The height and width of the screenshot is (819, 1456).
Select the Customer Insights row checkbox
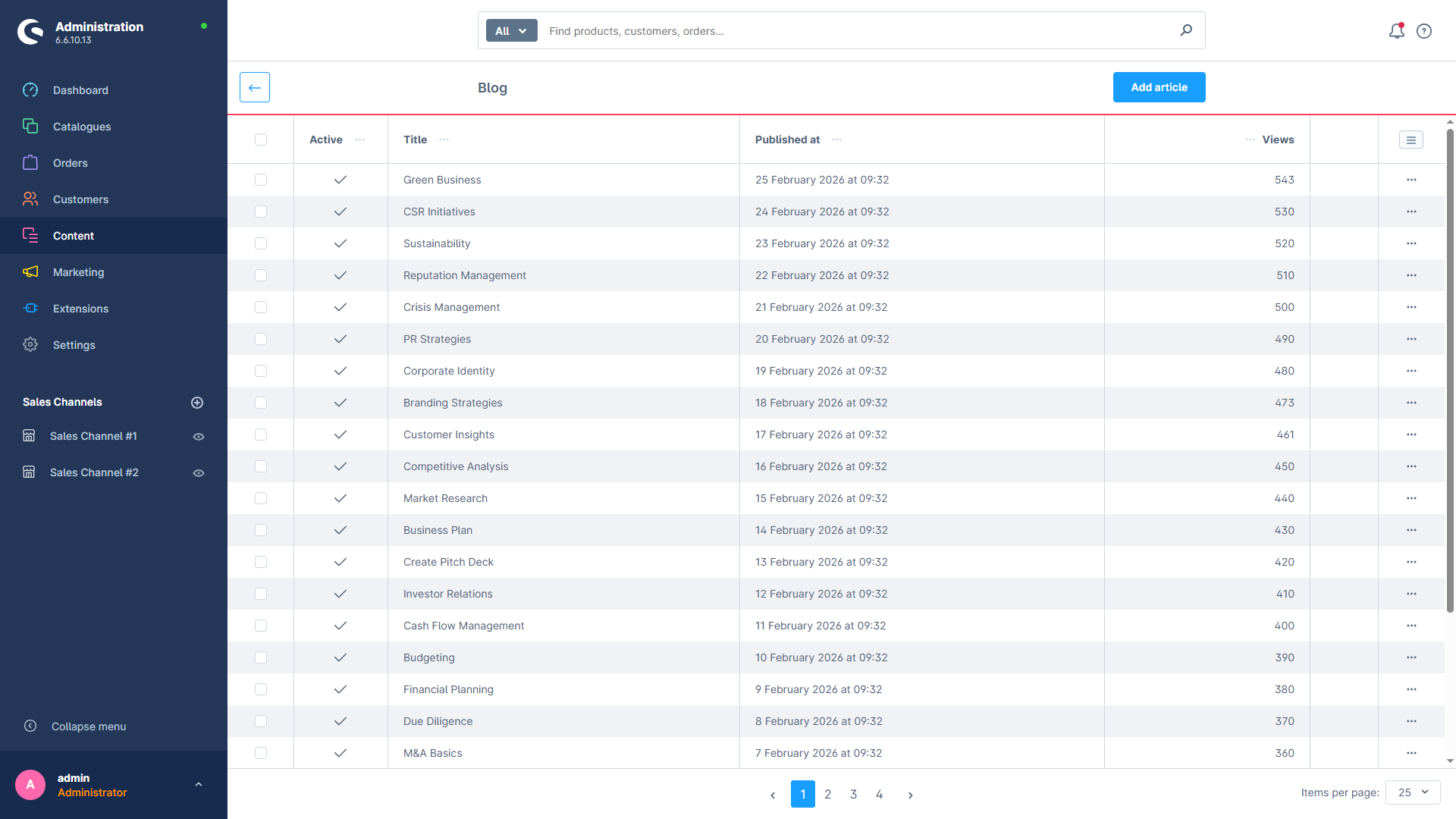[x=261, y=435]
